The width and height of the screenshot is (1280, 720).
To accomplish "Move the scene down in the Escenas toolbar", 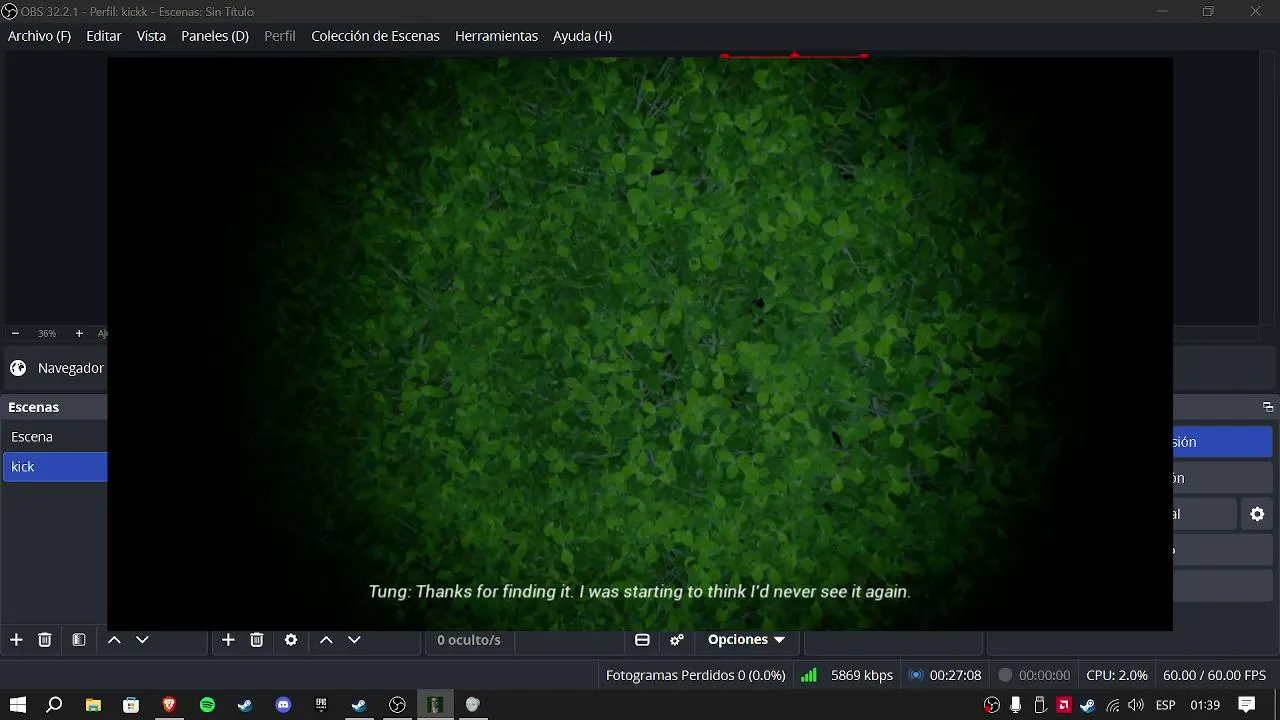I will [142, 640].
